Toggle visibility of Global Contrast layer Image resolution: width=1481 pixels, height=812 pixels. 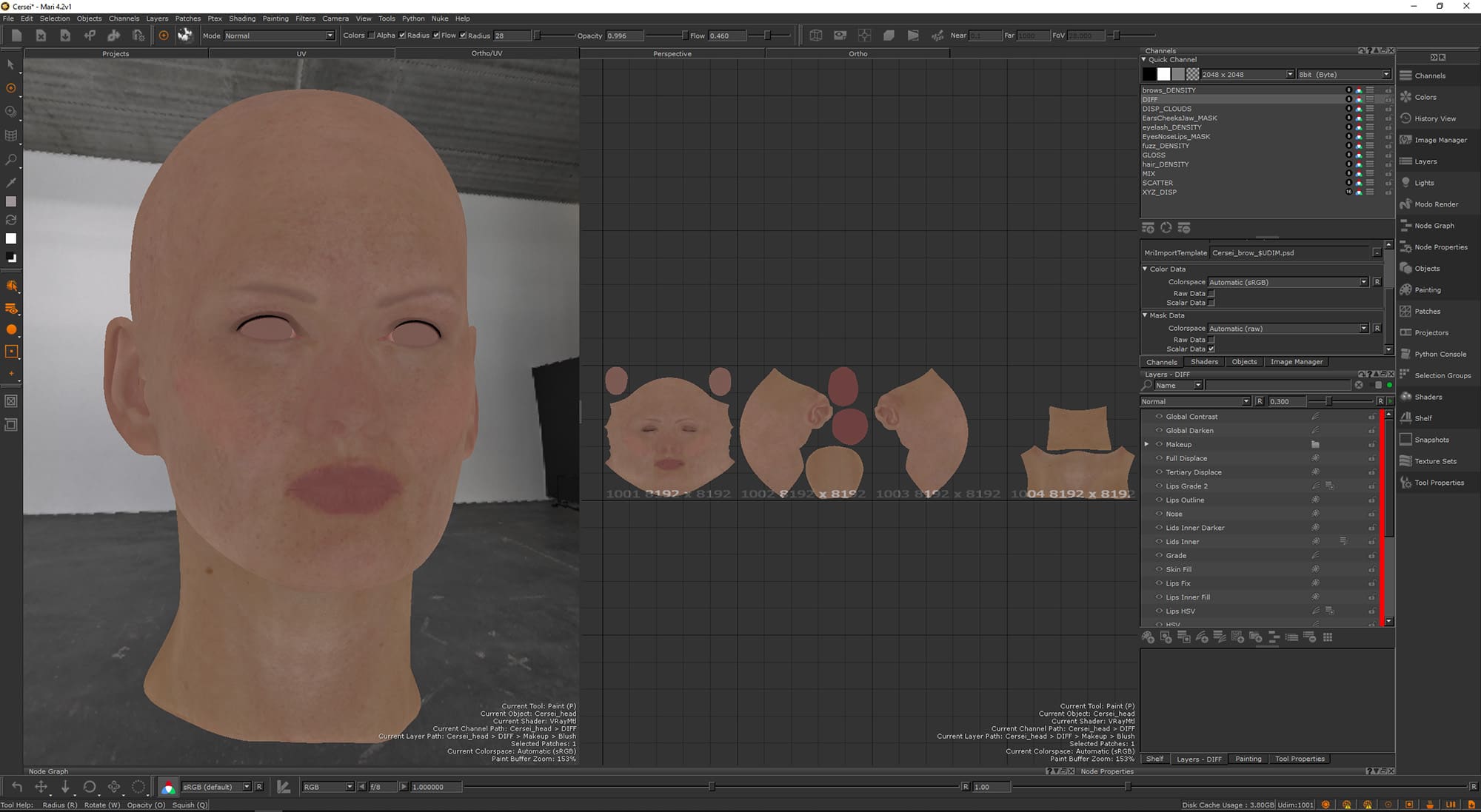[1159, 417]
